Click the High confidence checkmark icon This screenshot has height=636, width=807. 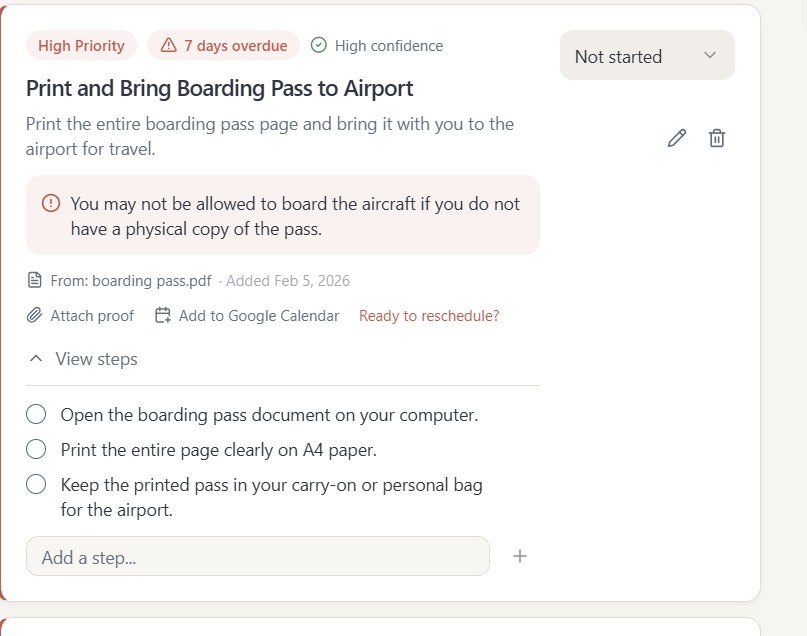click(x=319, y=45)
